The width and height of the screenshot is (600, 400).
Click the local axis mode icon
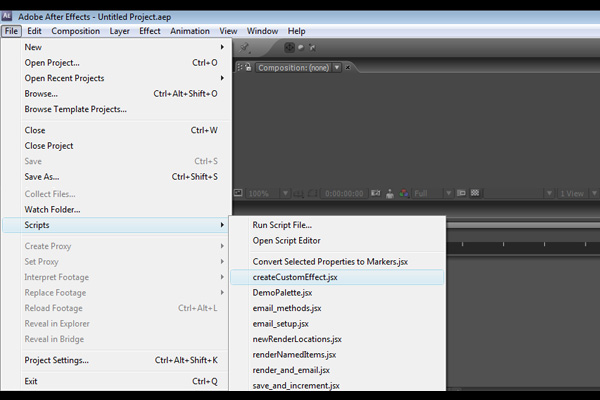[289, 47]
